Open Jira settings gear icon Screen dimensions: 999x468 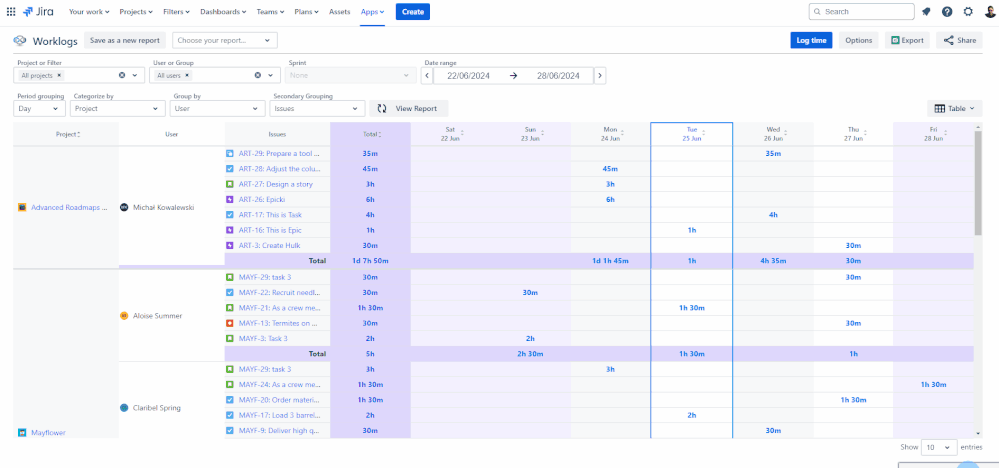967,12
